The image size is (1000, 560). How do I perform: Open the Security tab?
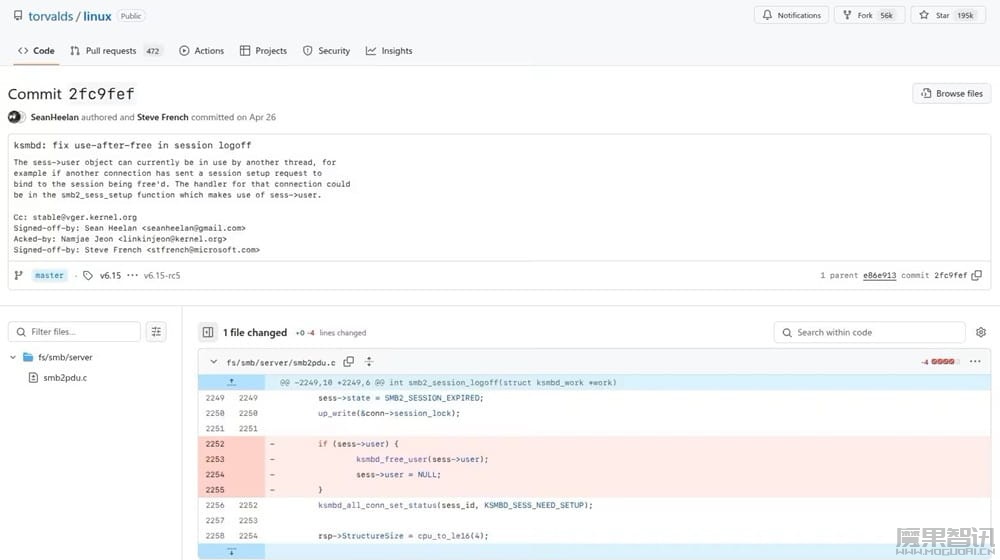point(326,50)
